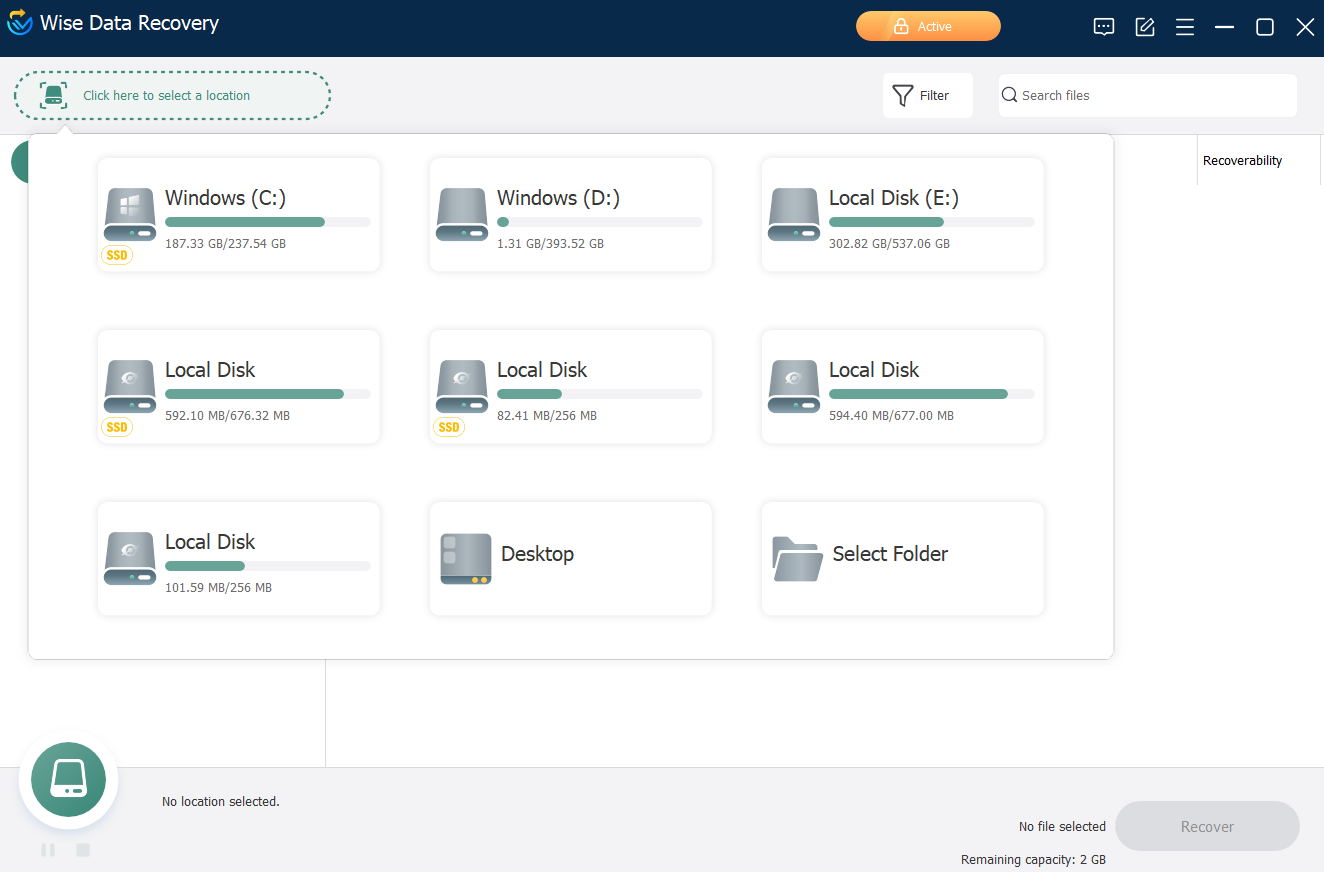Click the Desktop drive icon
The height and width of the screenshot is (872, 1324).
[x=465, y=558]
